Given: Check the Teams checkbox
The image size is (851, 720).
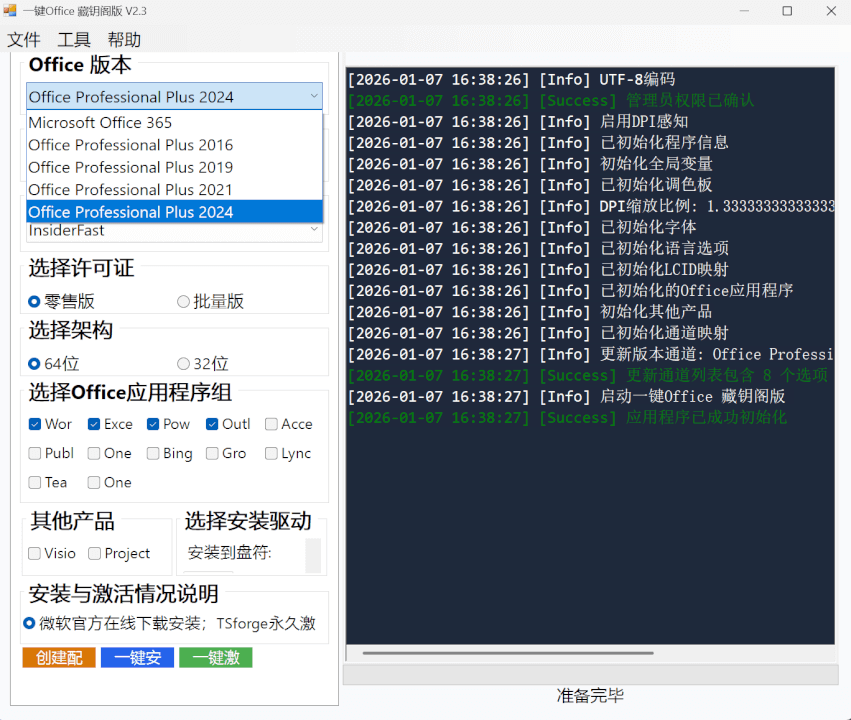Looking at the screenshot, I should tap(35, 482).
